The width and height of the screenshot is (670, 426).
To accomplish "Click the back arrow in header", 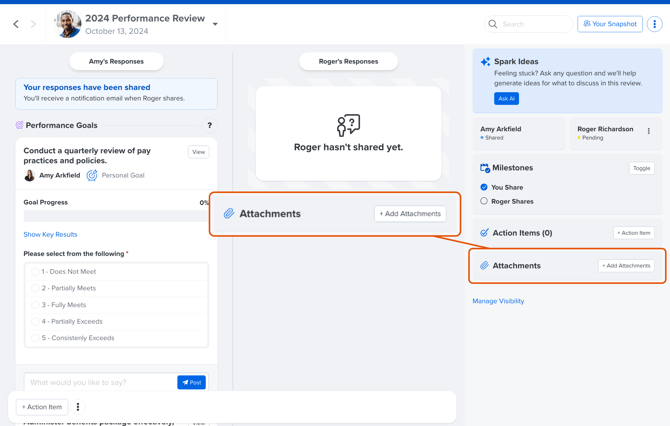I will [x=16, y=24].
